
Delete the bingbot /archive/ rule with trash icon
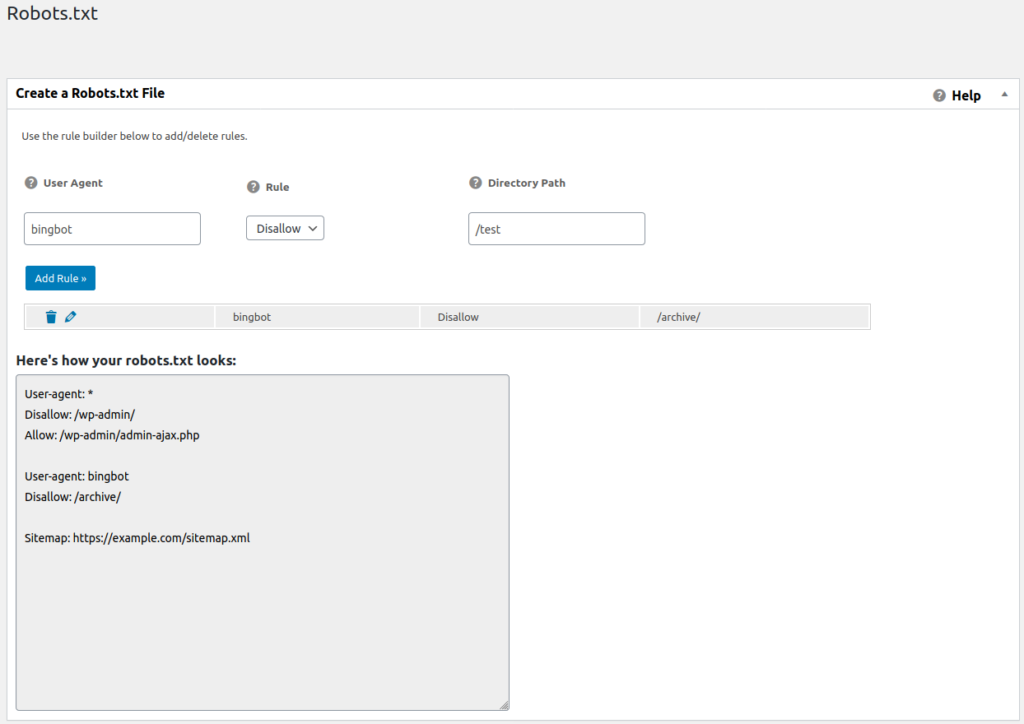[x=51, y=317]
